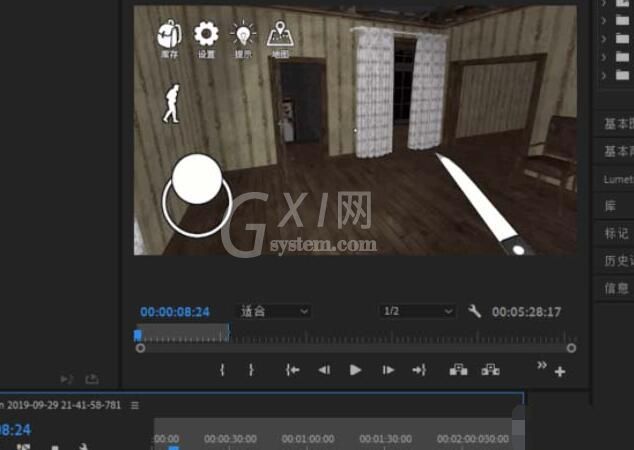Screen dimensions: 634x450
Task: Click the dim play-to-out icon in left panel
Action: [66, 379]
